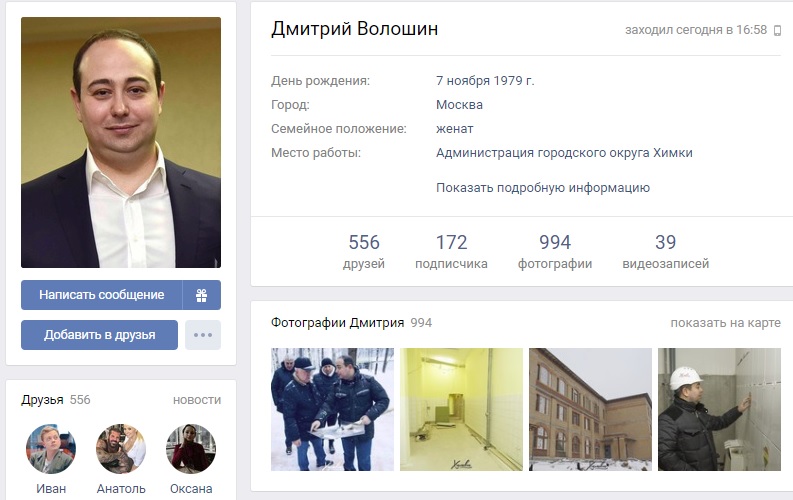The height and width of the screenshot is (500, 793).
Task: Click the mobile phone status icon
Action: pos(777,31)
